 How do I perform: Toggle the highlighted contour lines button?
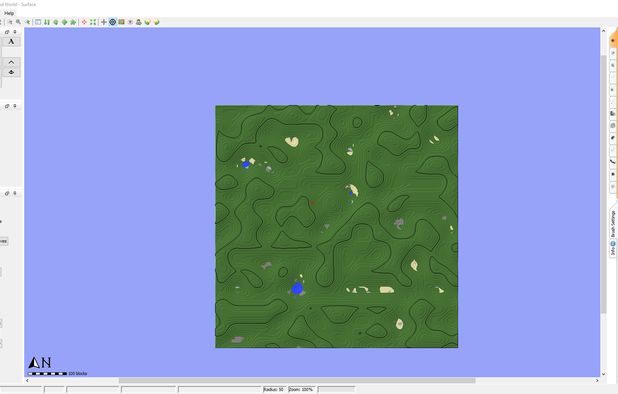113,22
